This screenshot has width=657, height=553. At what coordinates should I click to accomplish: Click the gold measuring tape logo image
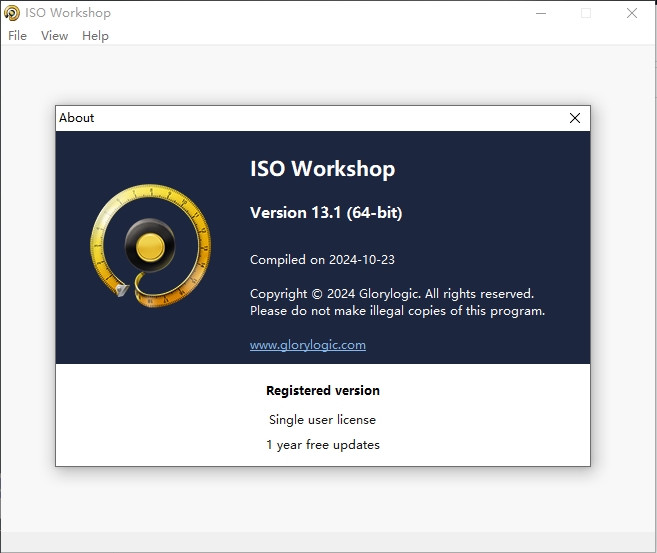pyautogui.click(x=150, y=244)
